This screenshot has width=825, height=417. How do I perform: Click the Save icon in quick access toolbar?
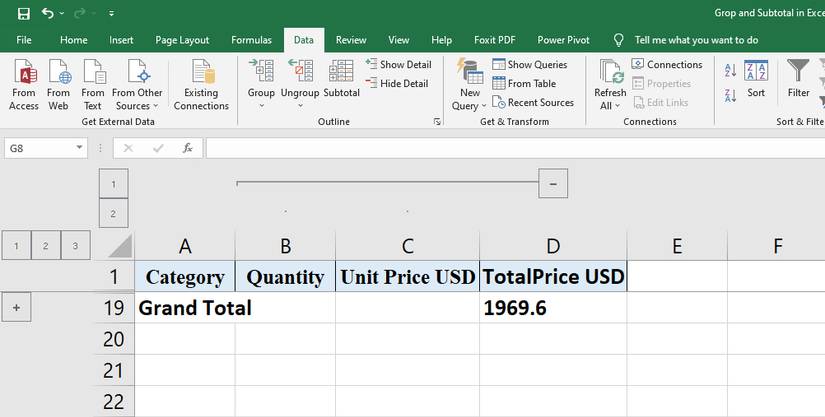click(x=24, y=14)
